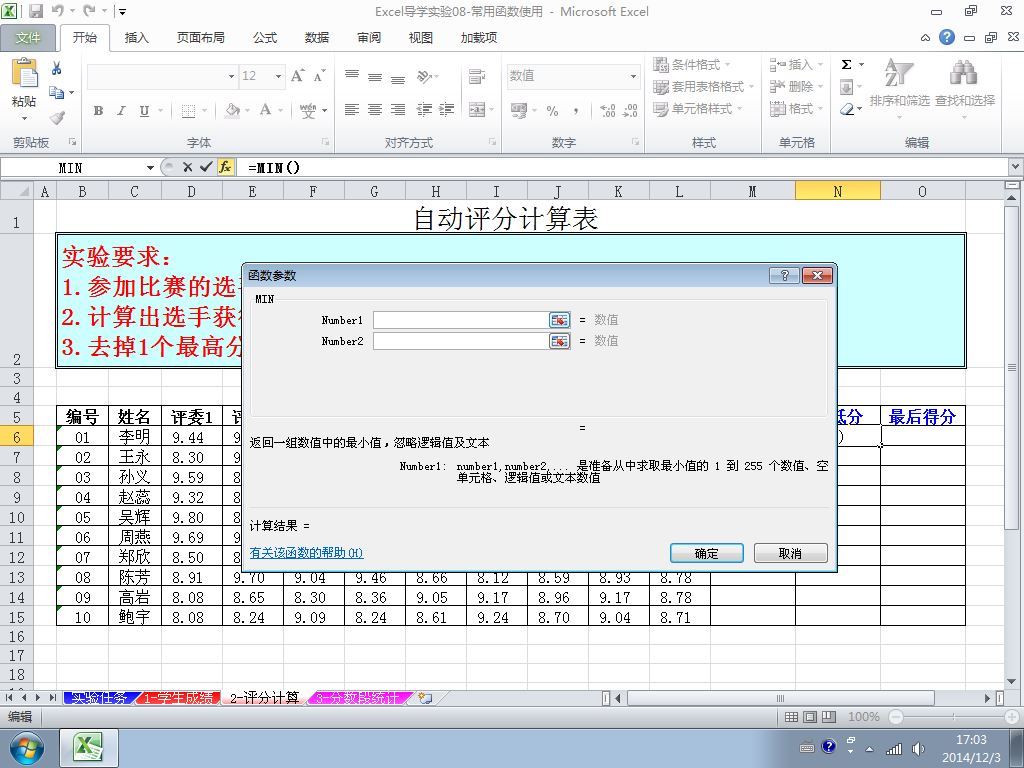Click the Paste icon in the clipboard group
The width and height of the screenshot is (1024, 768).
25,73
